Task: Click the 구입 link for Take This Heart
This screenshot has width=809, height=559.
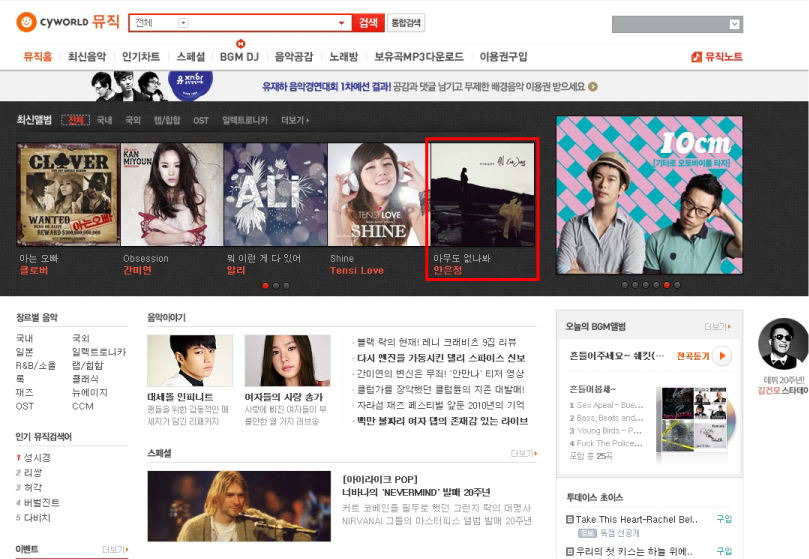Action: pos(724,519)
